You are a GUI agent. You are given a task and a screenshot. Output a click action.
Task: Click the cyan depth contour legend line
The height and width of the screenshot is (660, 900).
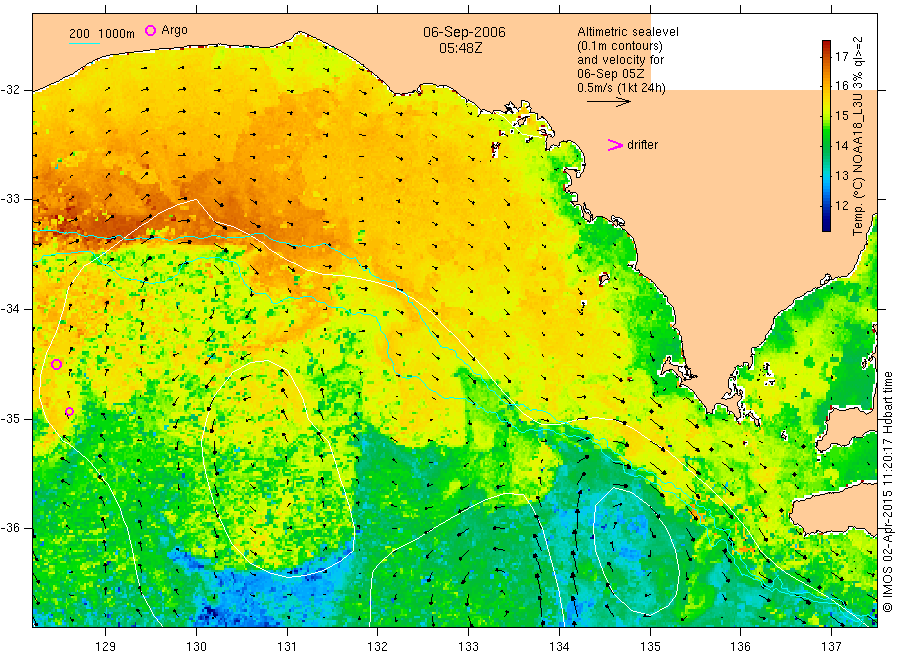[x=84, y=43]
